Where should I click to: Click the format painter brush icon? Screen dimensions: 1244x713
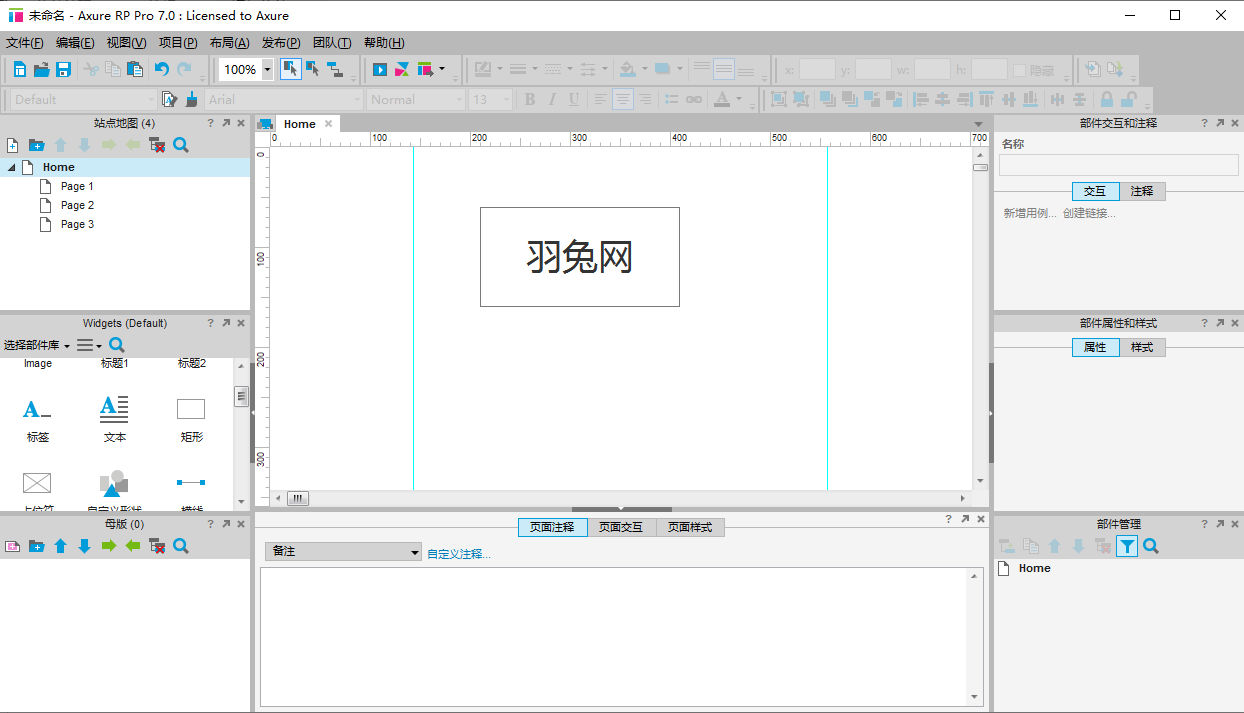[191, 99]
